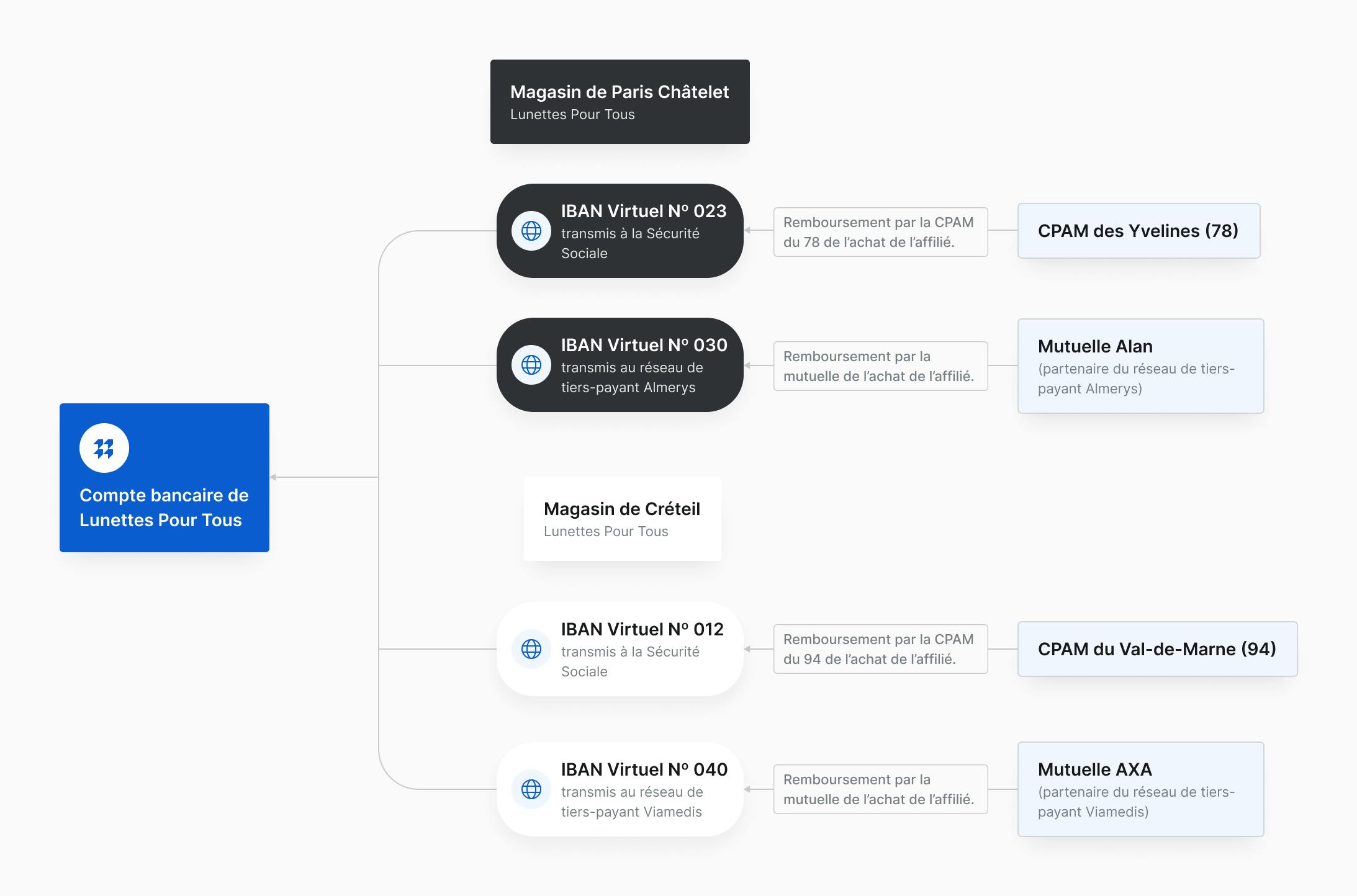This screenshot has height=896, width=1357.
Task: Click the IBAN Virtuel N° 012 title
Action: coord(642,629)
